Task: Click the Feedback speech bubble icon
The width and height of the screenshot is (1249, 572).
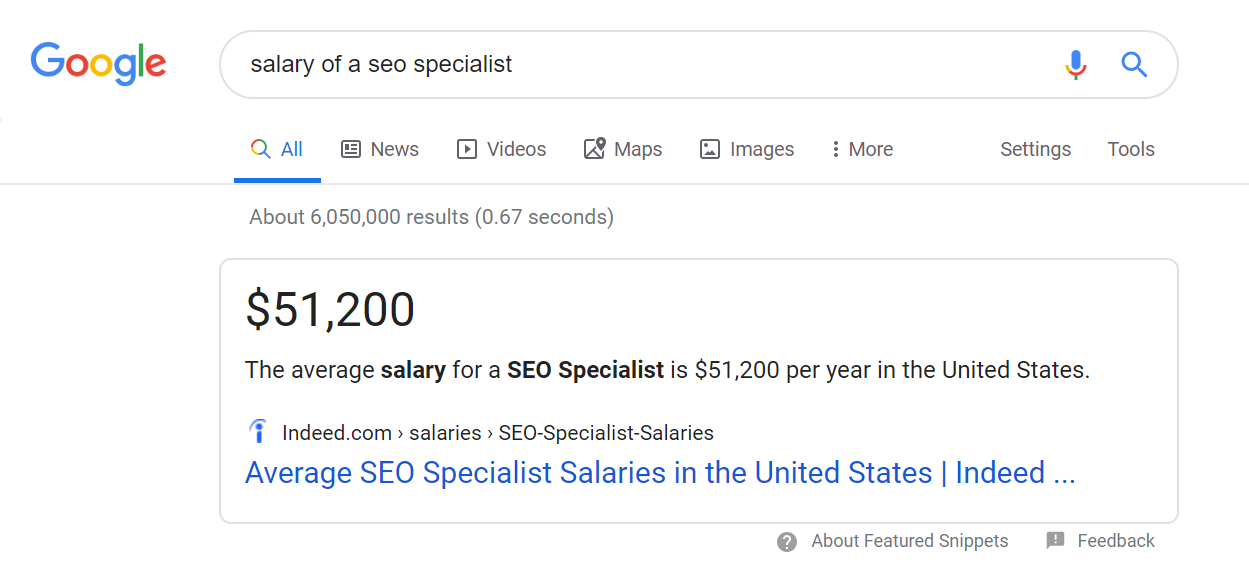Action: point(1055,541)
